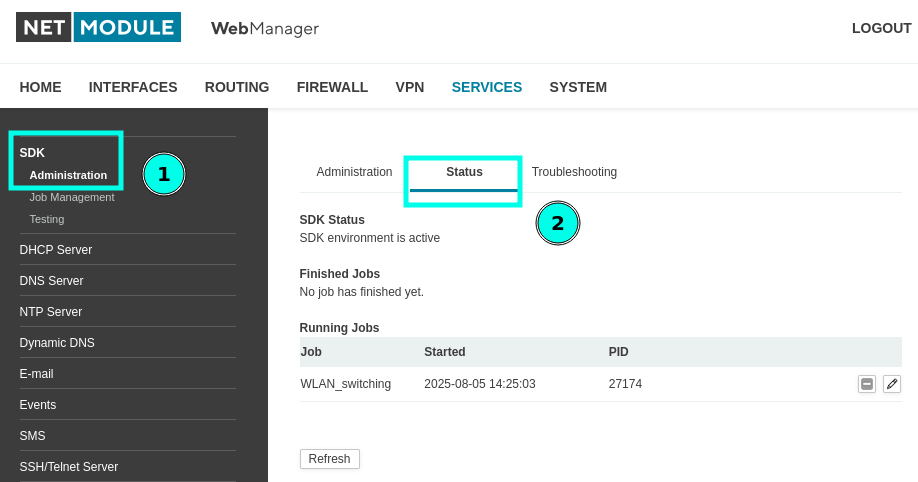918x482 pixels.
Task: Click the PID column header
Action: [618, 352]
